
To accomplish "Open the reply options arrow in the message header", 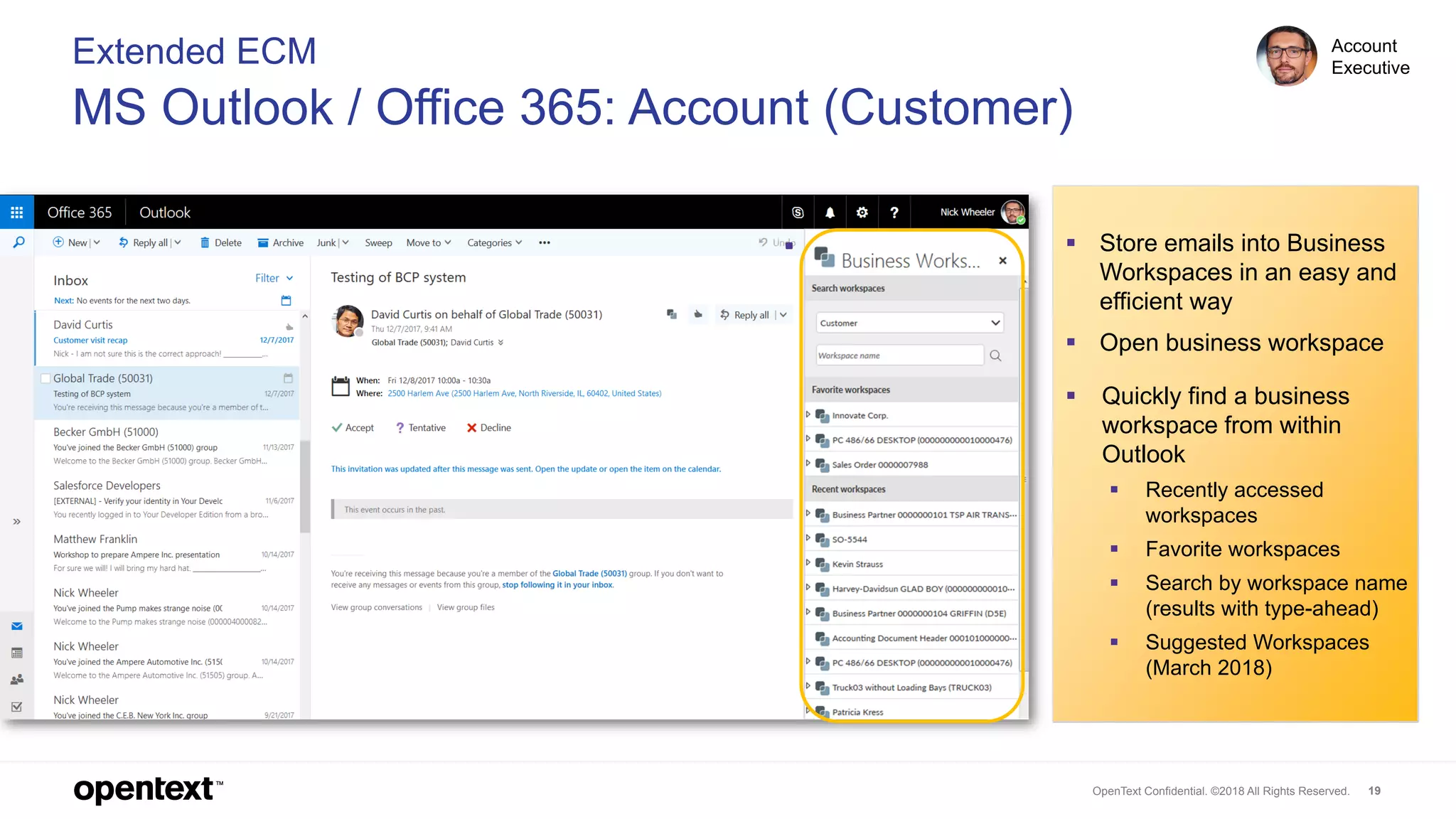I will point(783,314).
